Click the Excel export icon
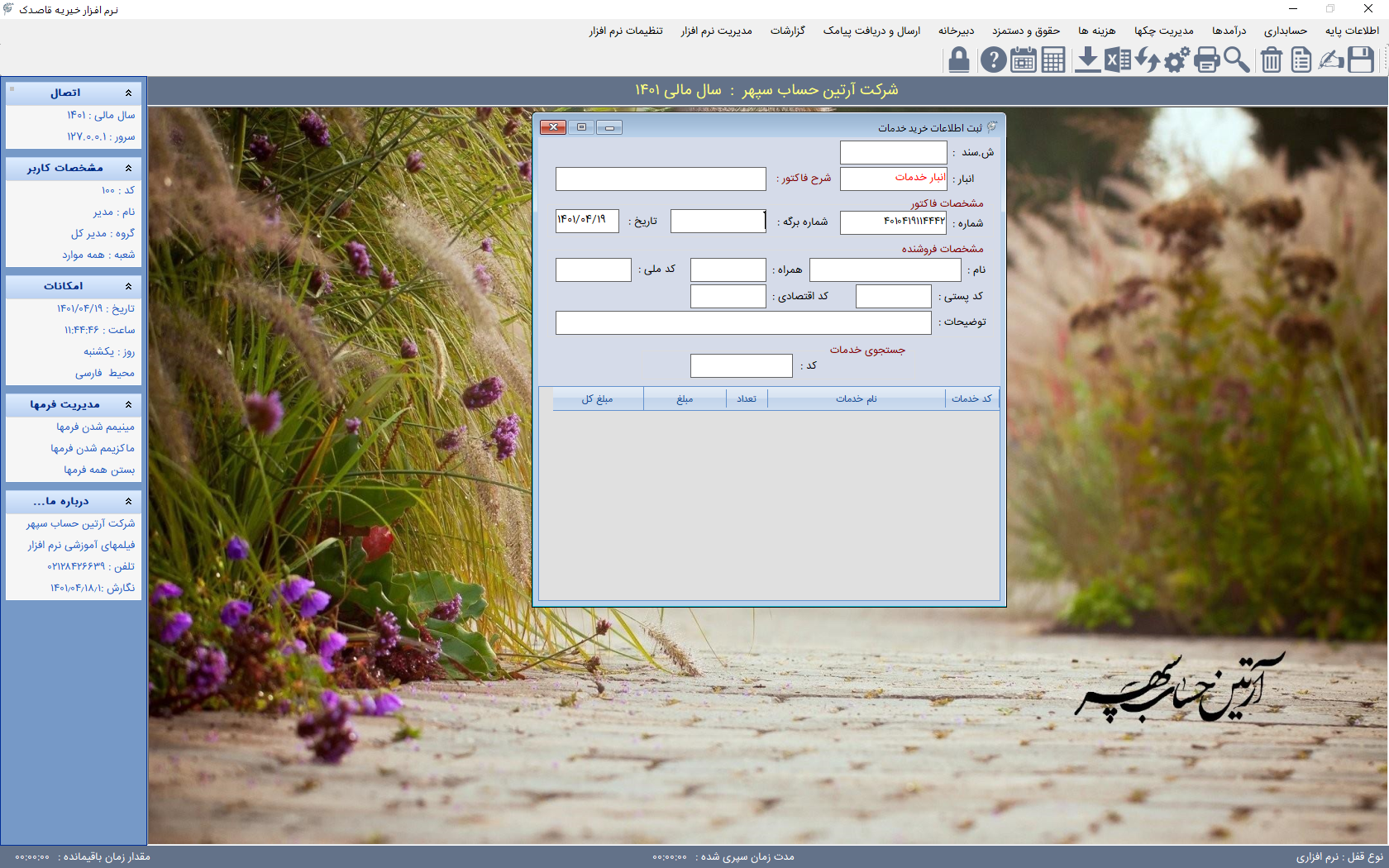 1118,60
